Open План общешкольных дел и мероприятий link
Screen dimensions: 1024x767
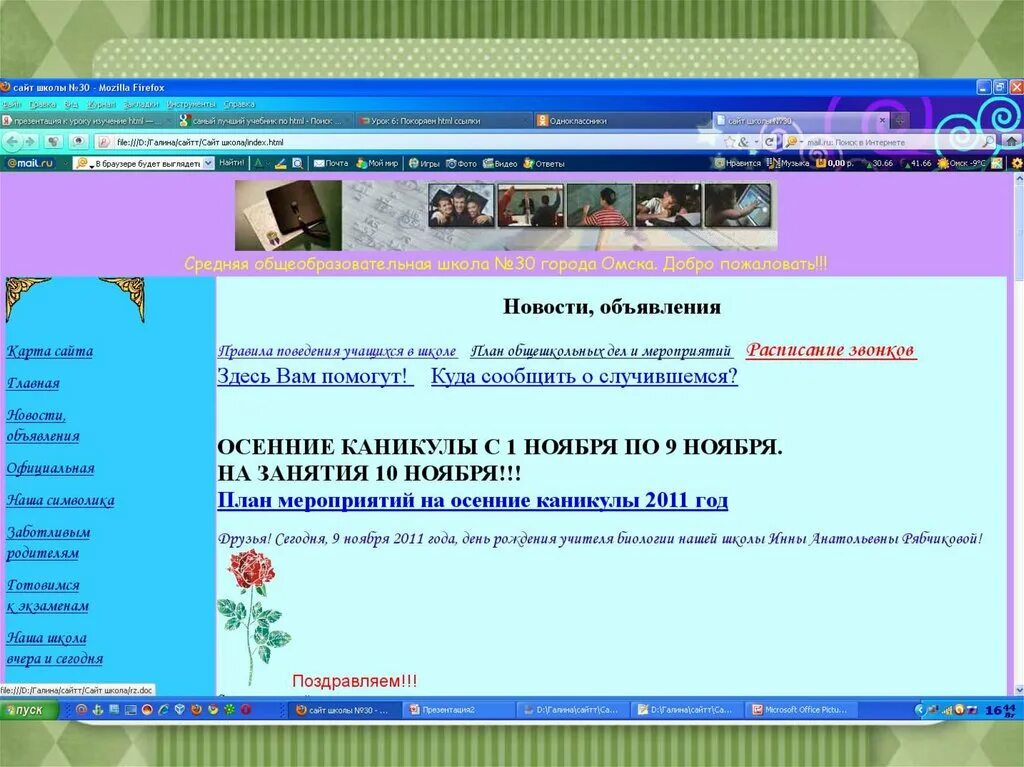[x=601, y=351]
